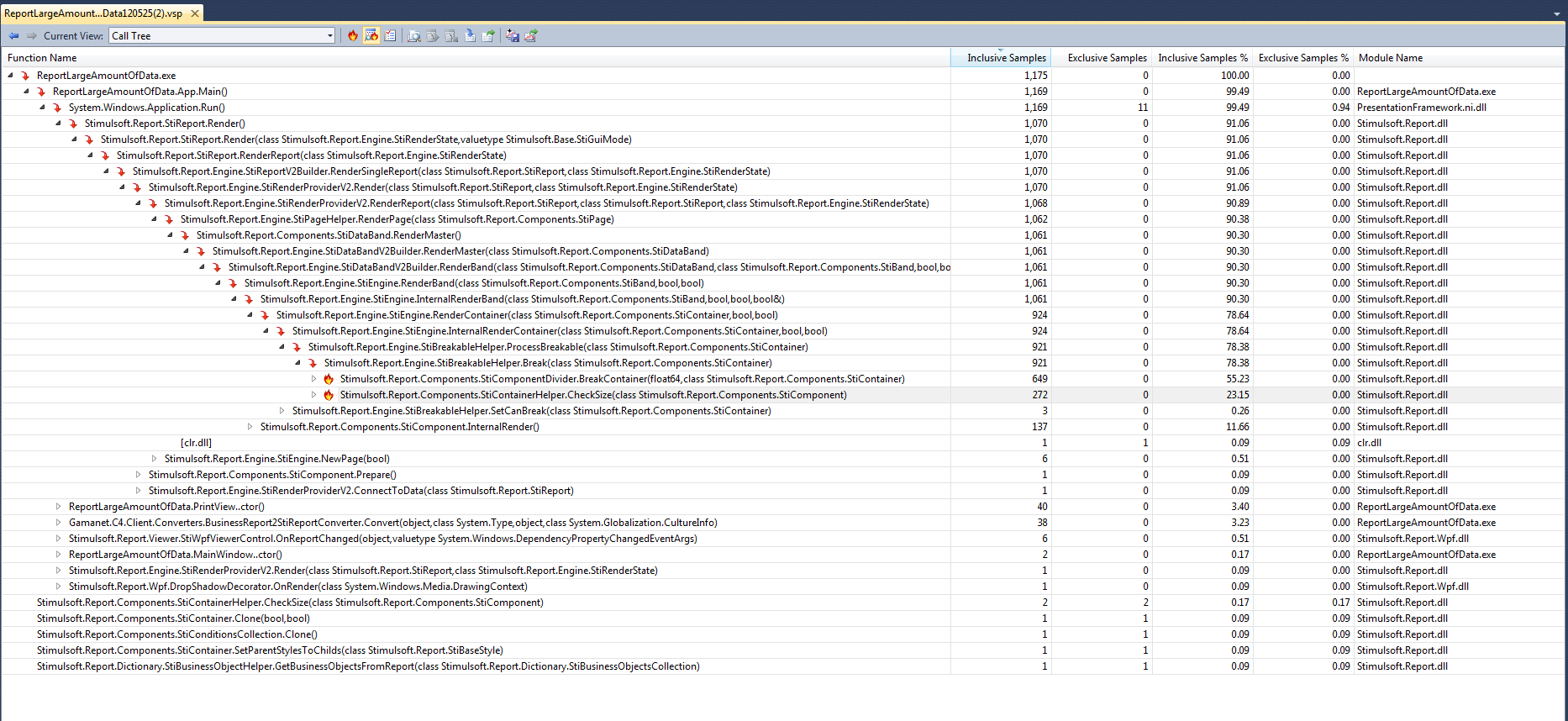Expand StiEngine.NewPage(bool) node
Screen dimensions: 1568x721
click(x=154, y=459)
